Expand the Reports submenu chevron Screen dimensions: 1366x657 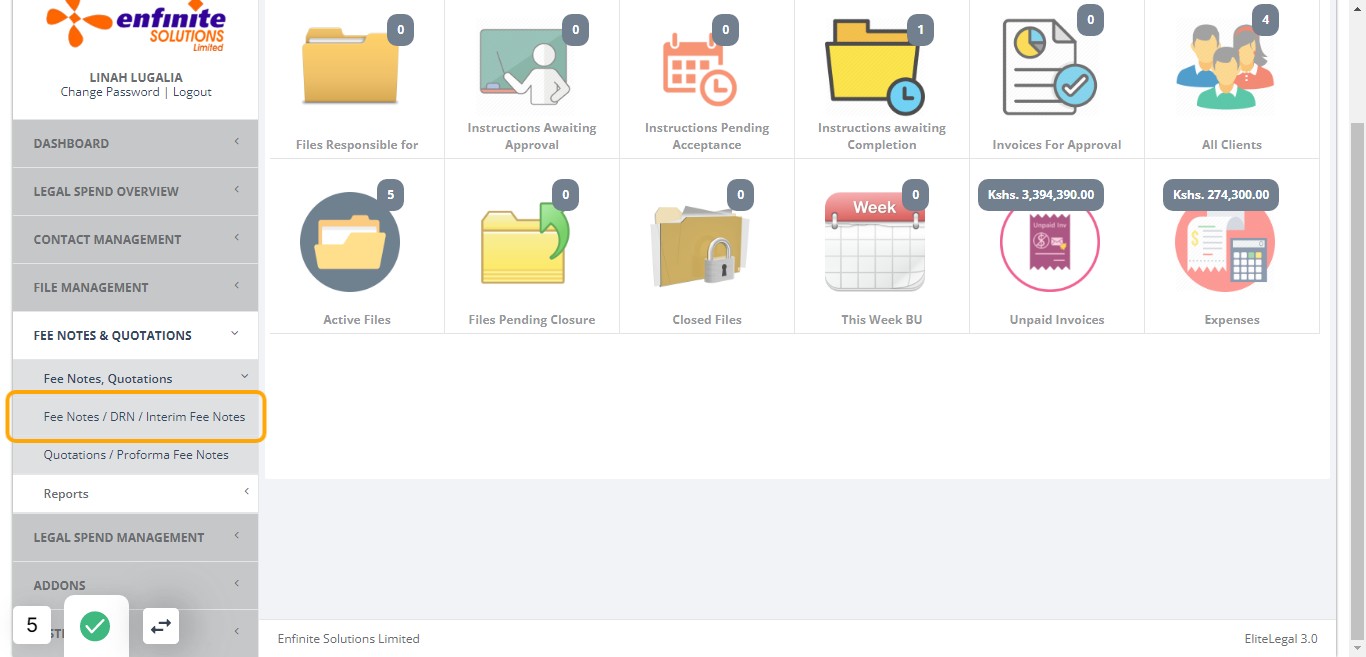(x=246, y=491)
